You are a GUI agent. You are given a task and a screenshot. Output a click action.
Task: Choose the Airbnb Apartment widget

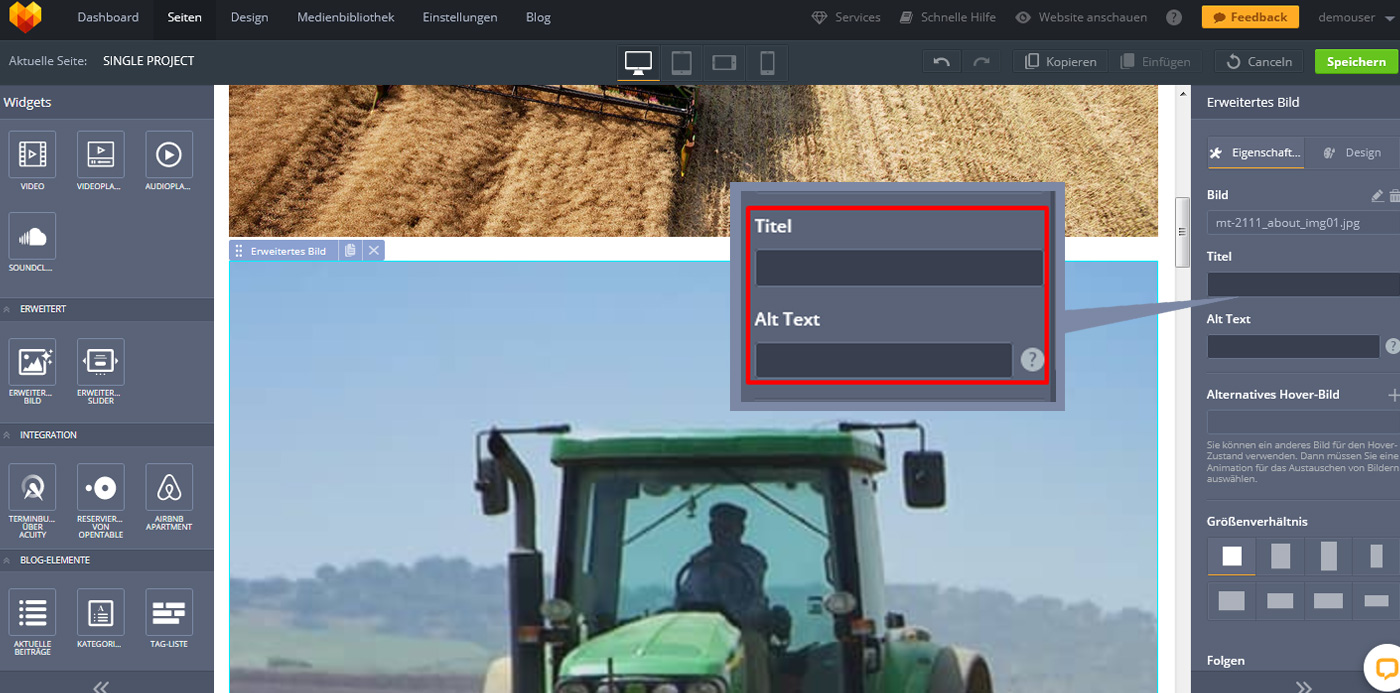click(x=169, y=488)
